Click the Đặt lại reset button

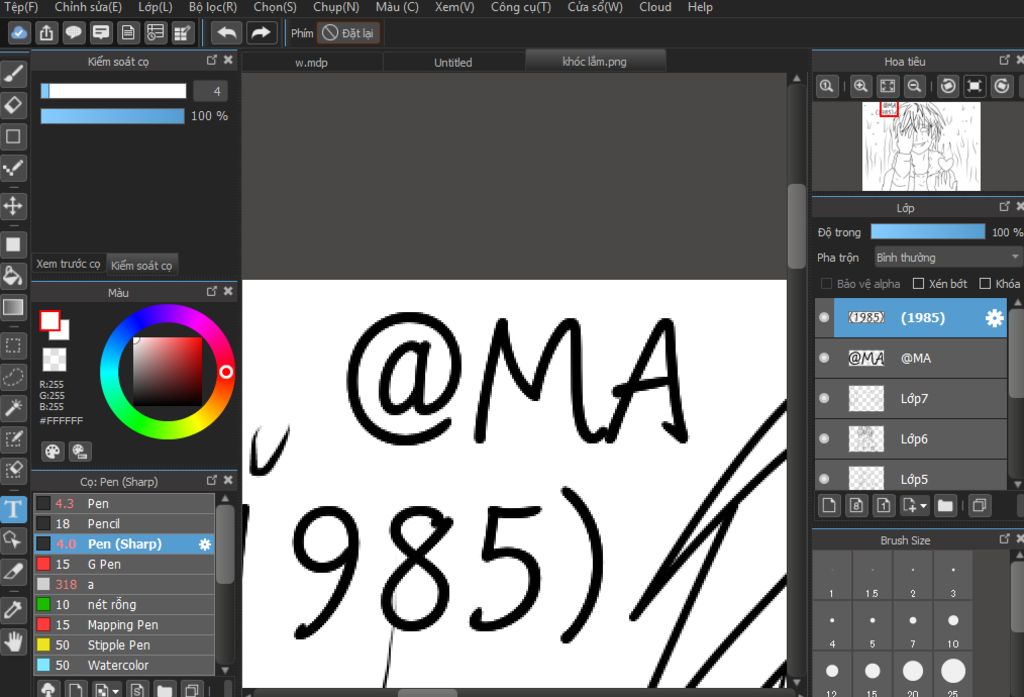[x=349, y=33]
